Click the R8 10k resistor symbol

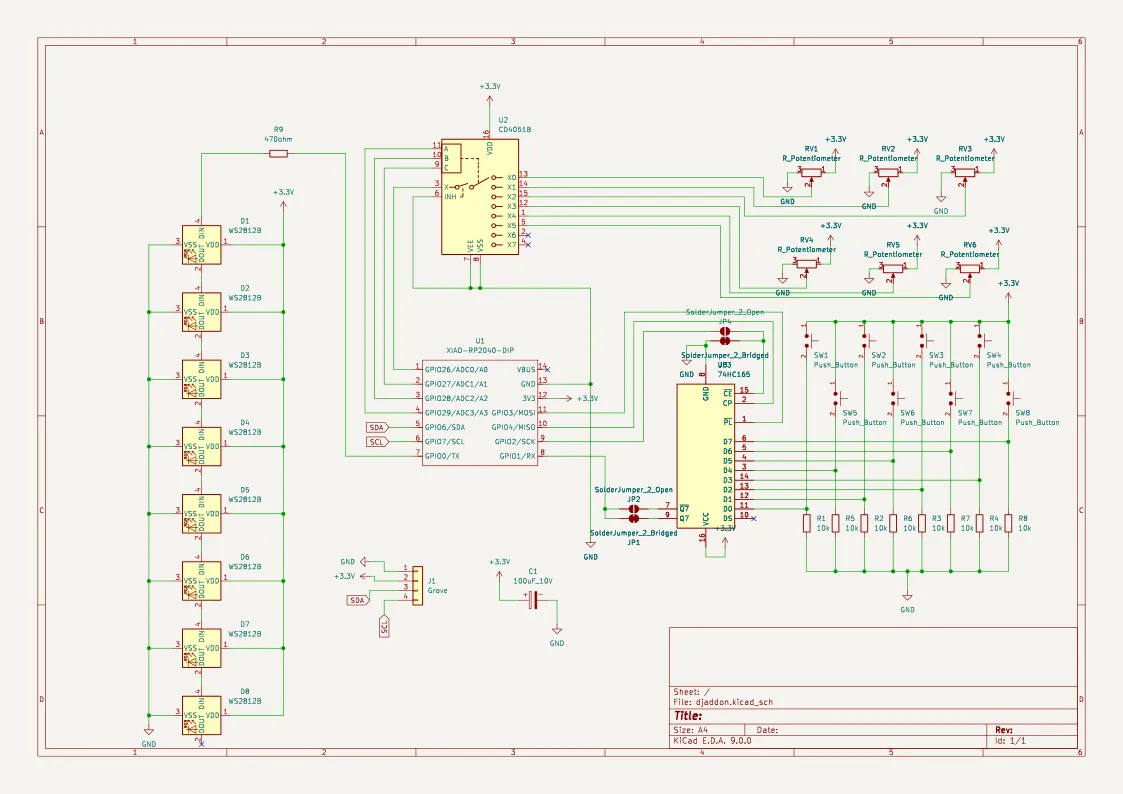tap(1008, 523)
